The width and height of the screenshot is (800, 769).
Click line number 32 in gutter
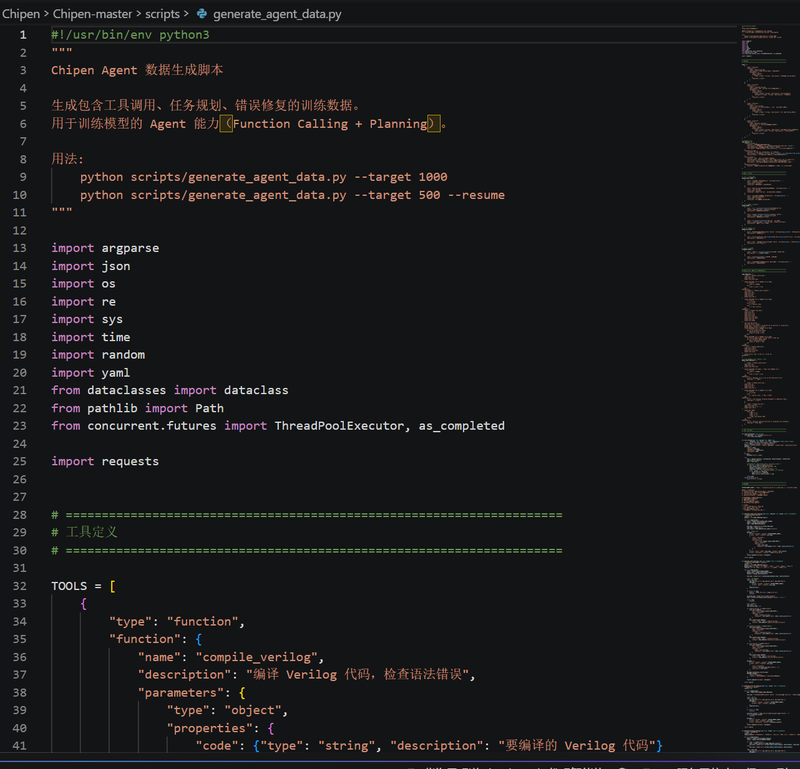(19, 586)
